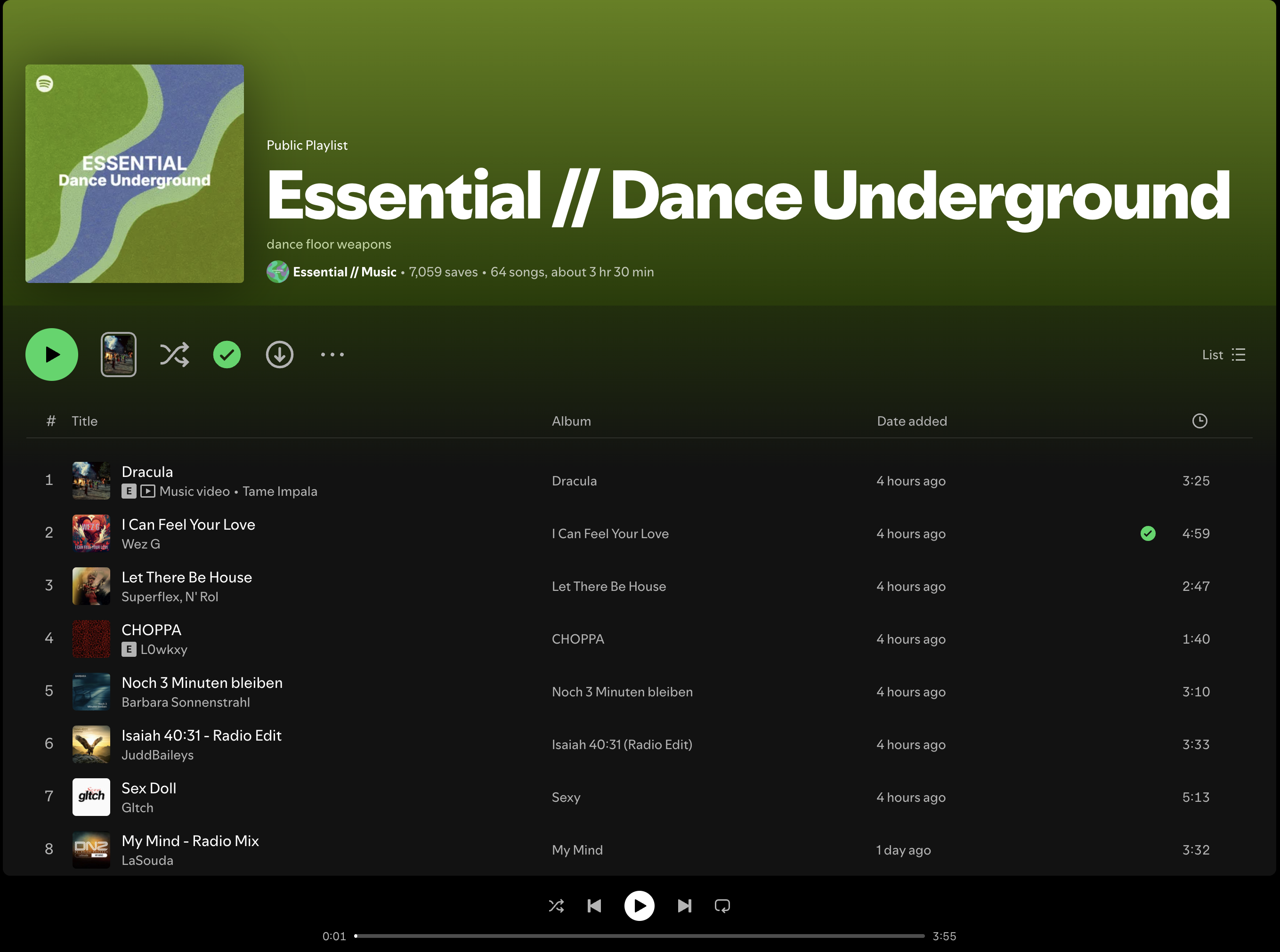Click Isaiah 40:31 eagle cover thumbnail
This screenshot has width=1280, height=952.
click(x=91, y=744)
